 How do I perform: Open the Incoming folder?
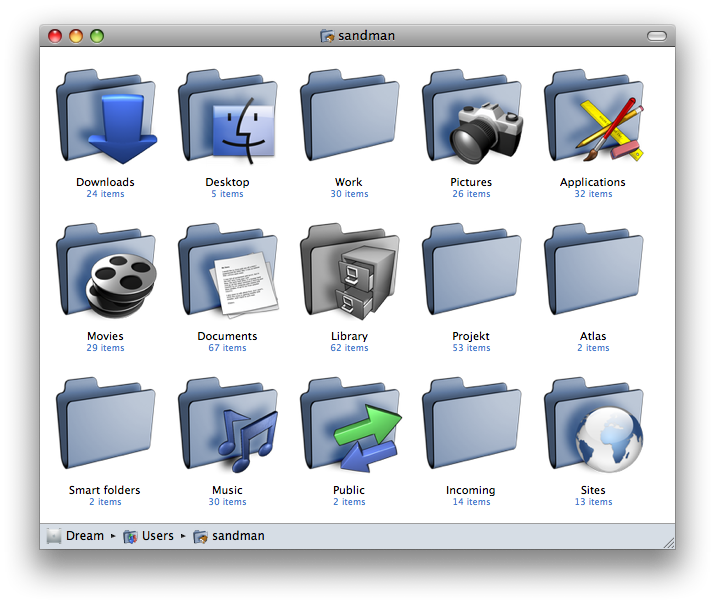472,428
